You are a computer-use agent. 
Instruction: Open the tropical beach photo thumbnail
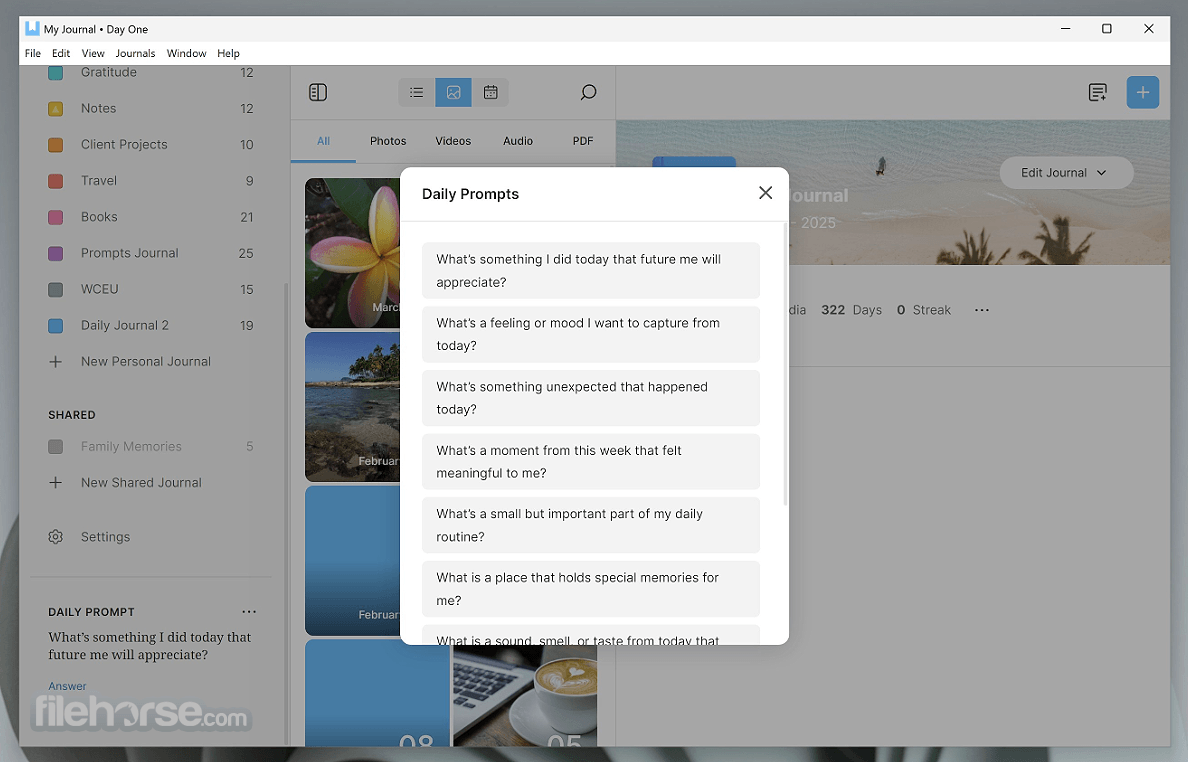pos(352,407)
